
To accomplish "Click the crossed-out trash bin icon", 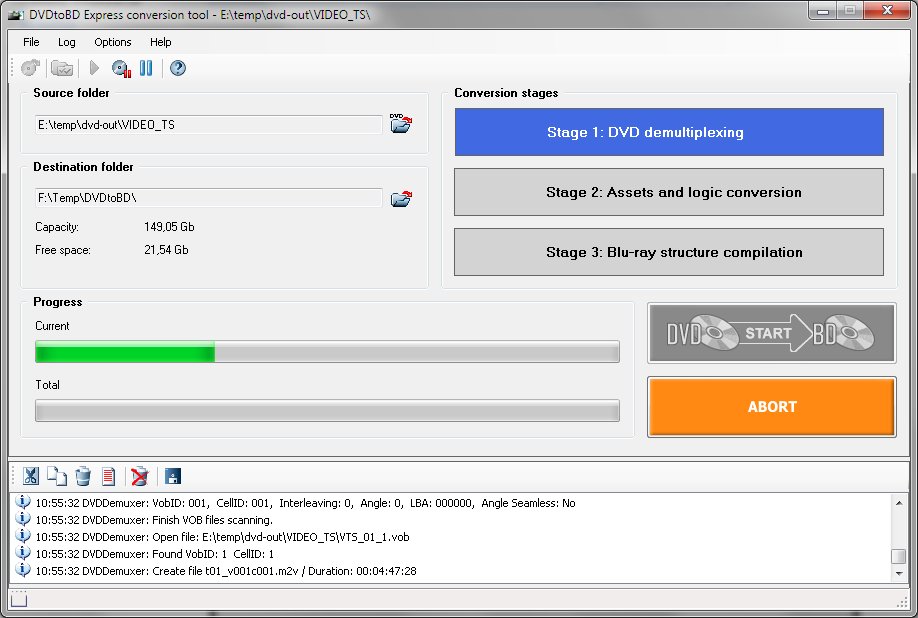I will click(139, 476).
